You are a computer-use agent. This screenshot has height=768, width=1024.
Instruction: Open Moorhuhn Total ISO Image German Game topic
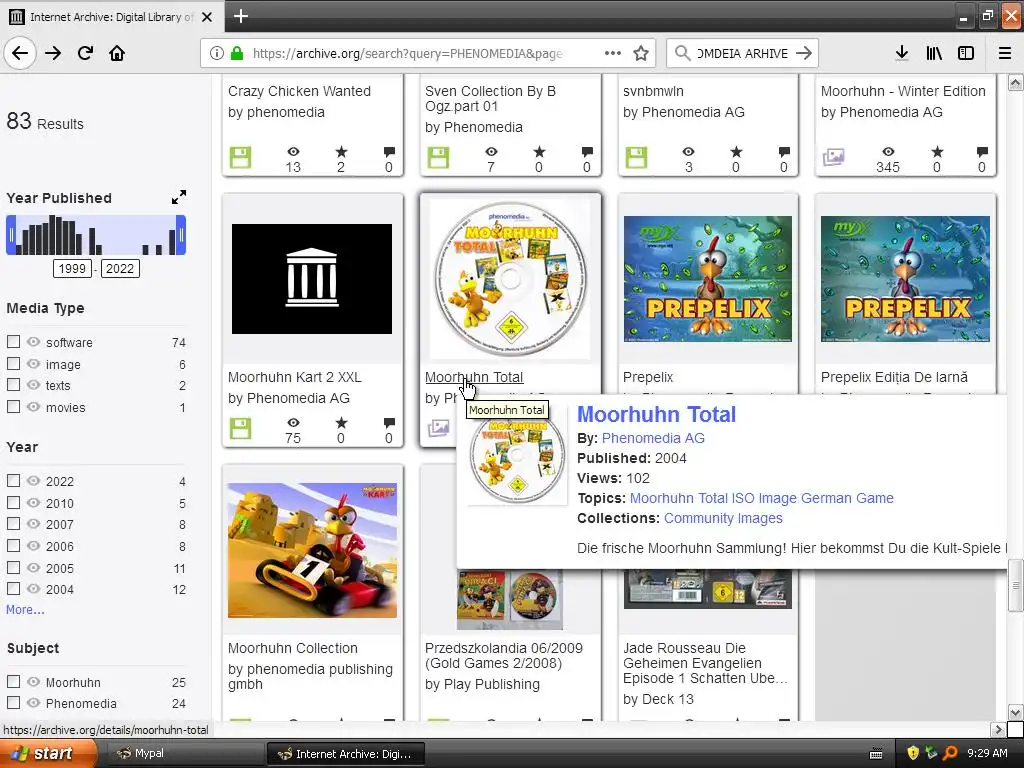761,498
